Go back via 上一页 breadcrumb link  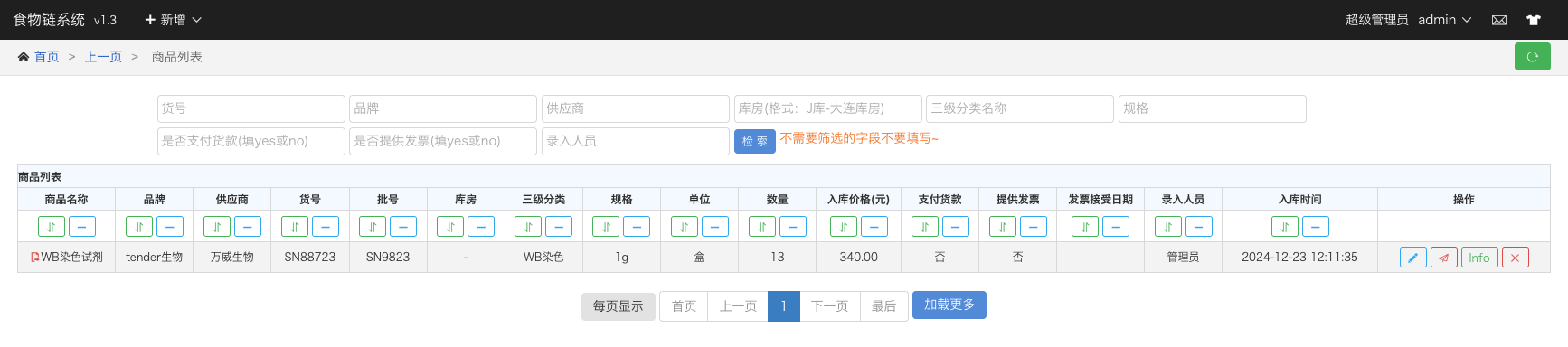coord(103,57)
